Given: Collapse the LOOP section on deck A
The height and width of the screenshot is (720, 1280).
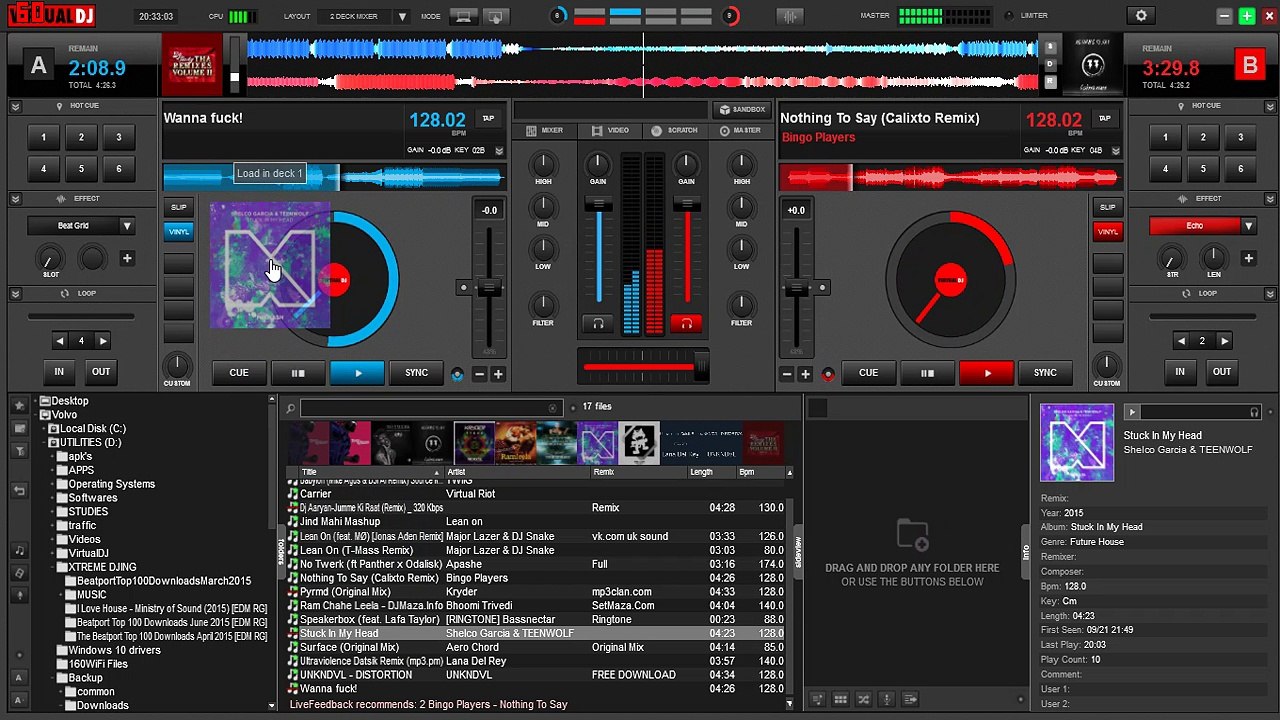Looking at the screenshot, I should pyautogui.click(x=15, y=294).
